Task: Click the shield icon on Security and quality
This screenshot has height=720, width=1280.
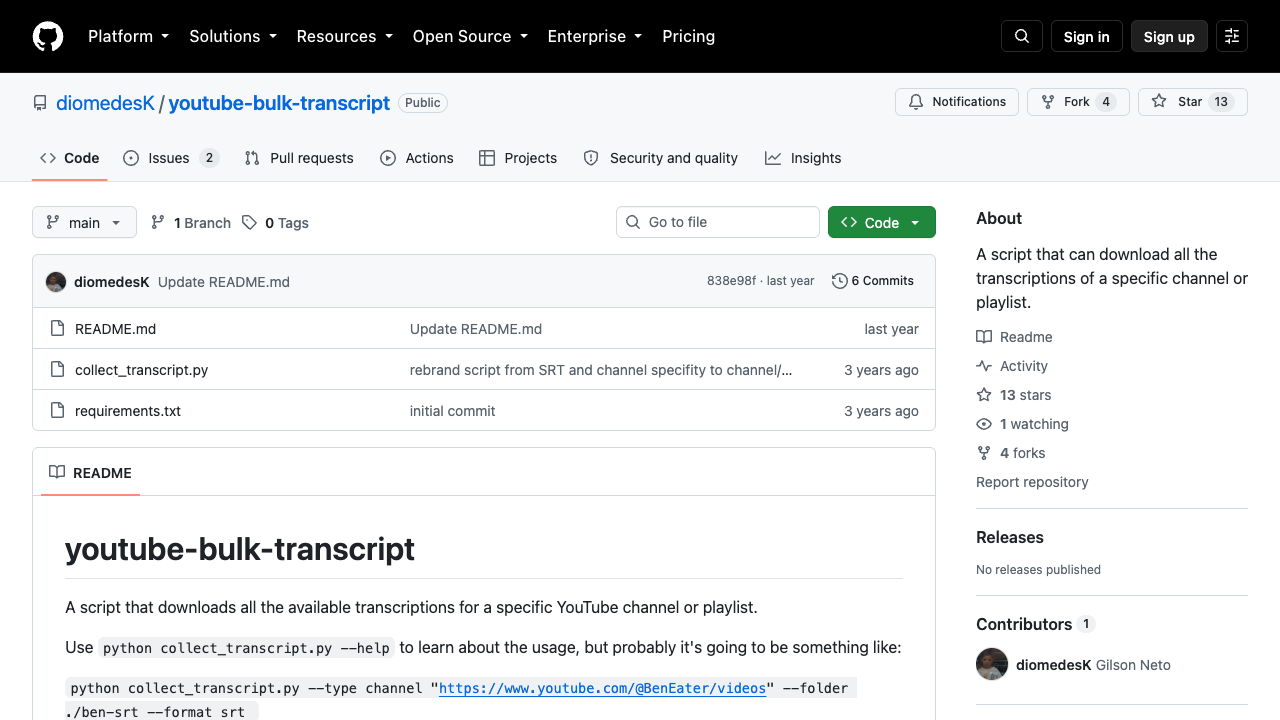Action: tap(591, 158)
